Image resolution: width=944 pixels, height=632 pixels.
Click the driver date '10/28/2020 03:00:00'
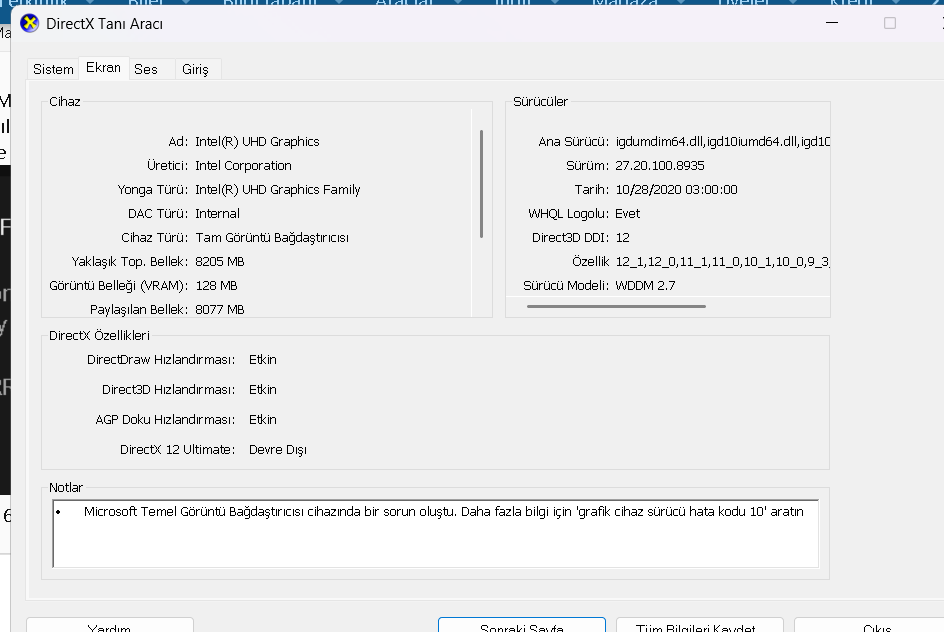(x=676, y=190)
